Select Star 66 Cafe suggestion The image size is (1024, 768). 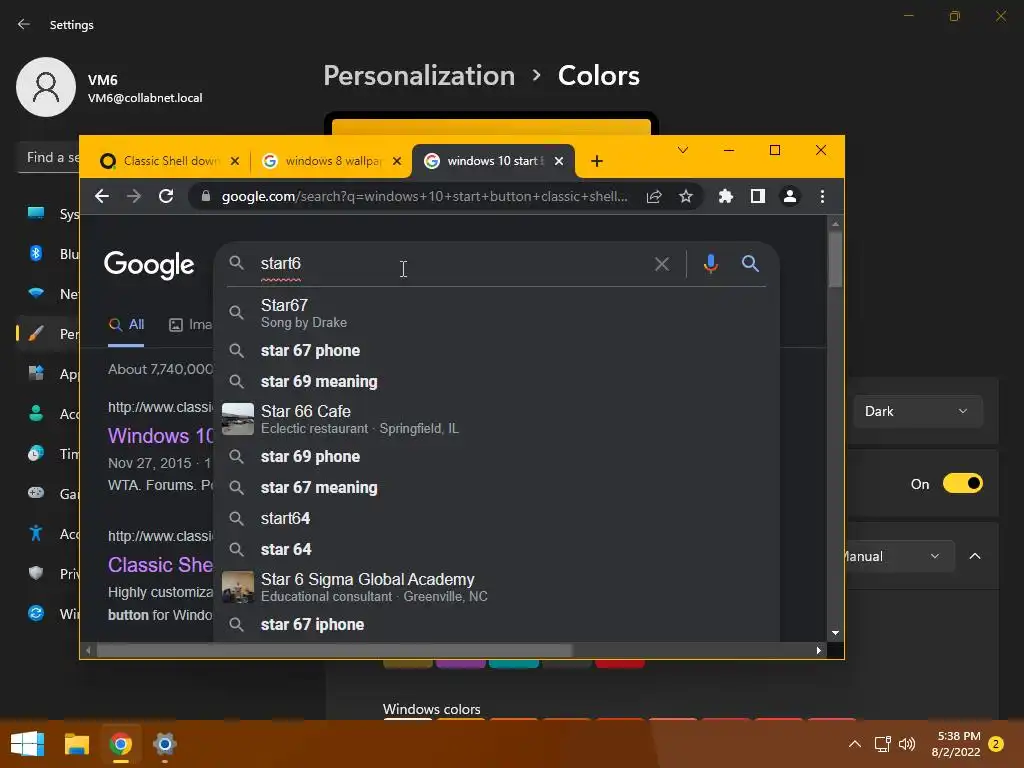496,419
